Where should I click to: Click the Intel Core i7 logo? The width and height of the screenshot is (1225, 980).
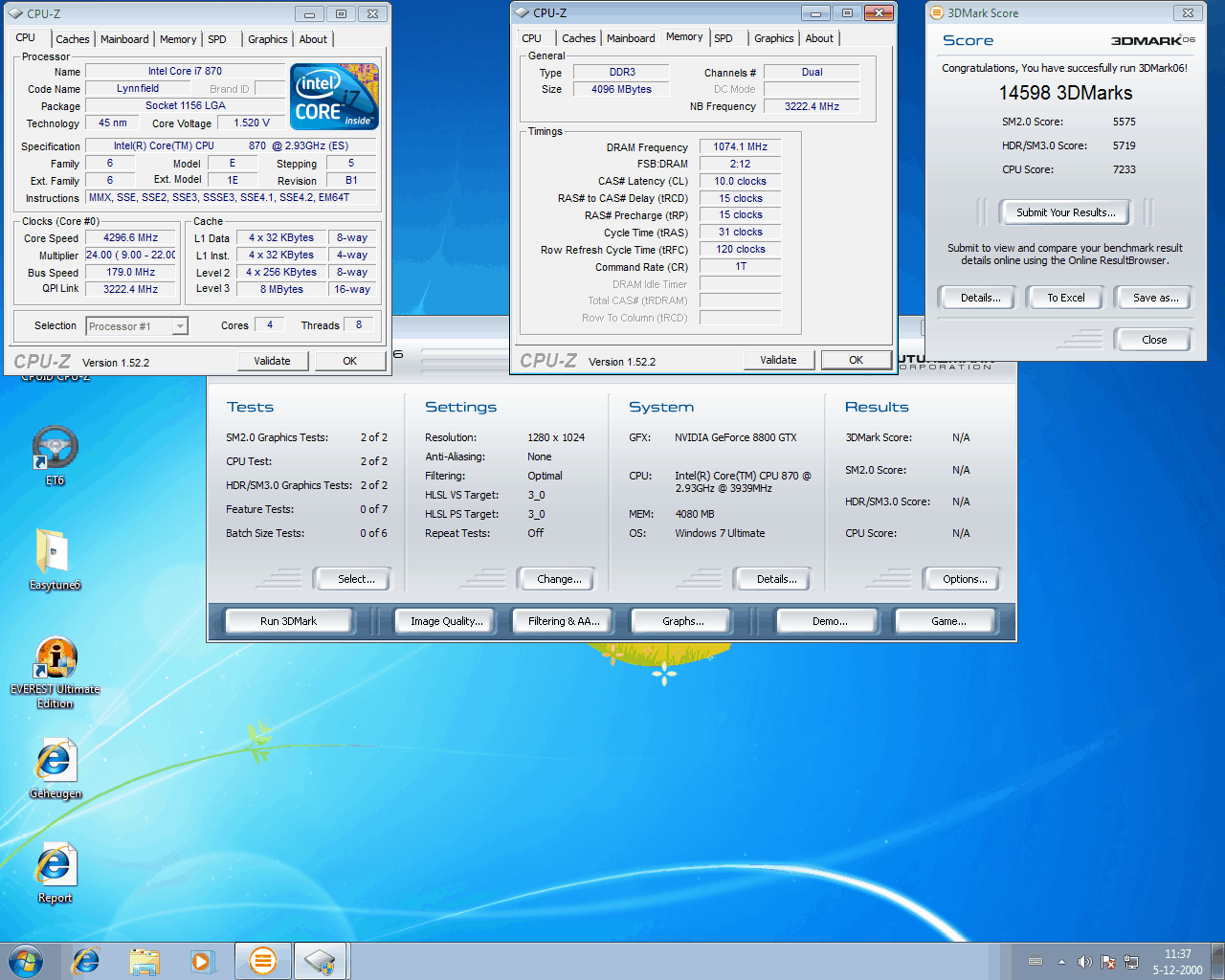pyautogui.click(x=334, y=97)
